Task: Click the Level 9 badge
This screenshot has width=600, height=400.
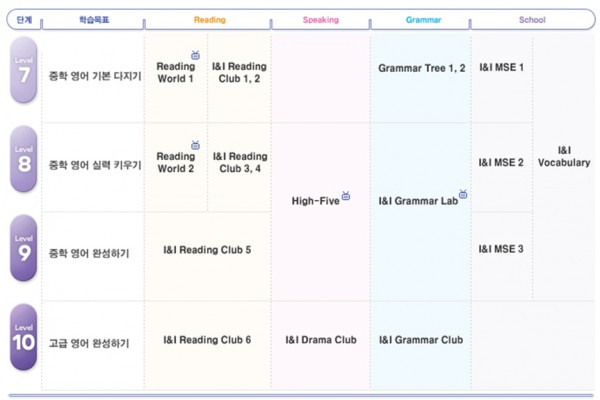Action: tap(24, 248)
